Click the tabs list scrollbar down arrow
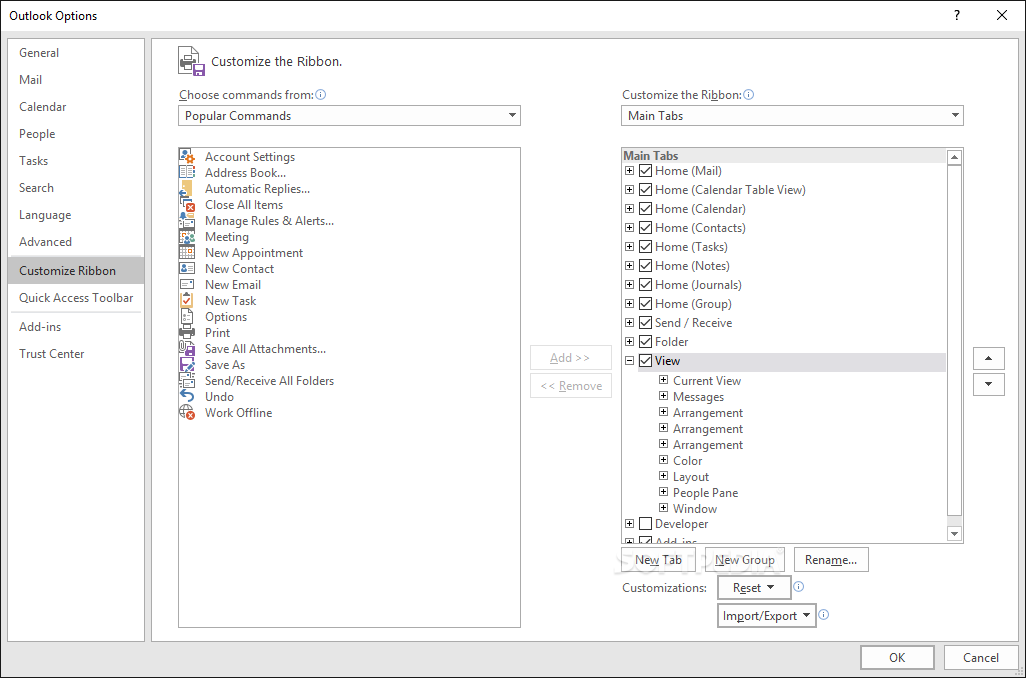Viewport: 1026px width, 678px height. click(x=955, y=534)
